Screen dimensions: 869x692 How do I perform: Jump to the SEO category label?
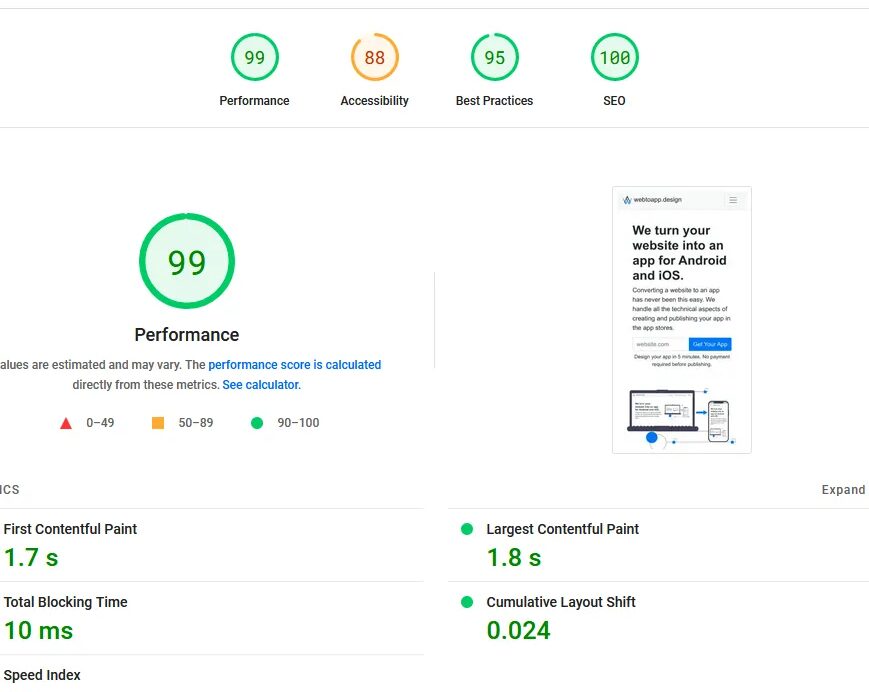tap(614, 101)
